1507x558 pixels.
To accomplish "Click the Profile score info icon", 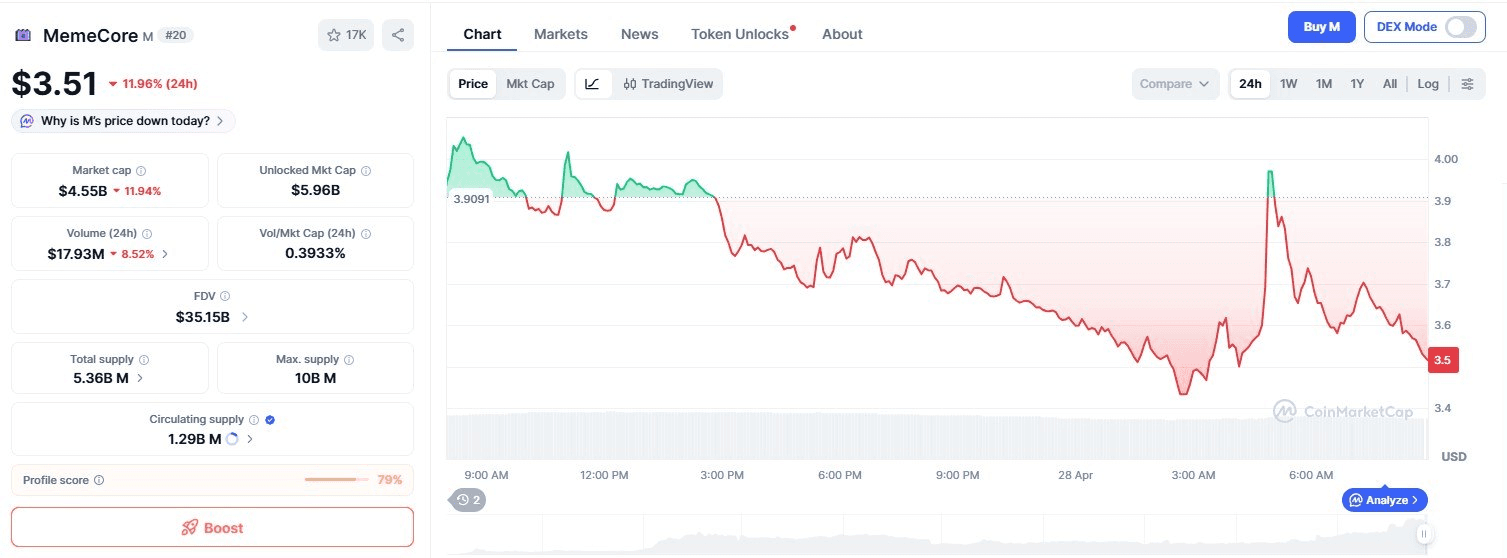I will [99, 480].
